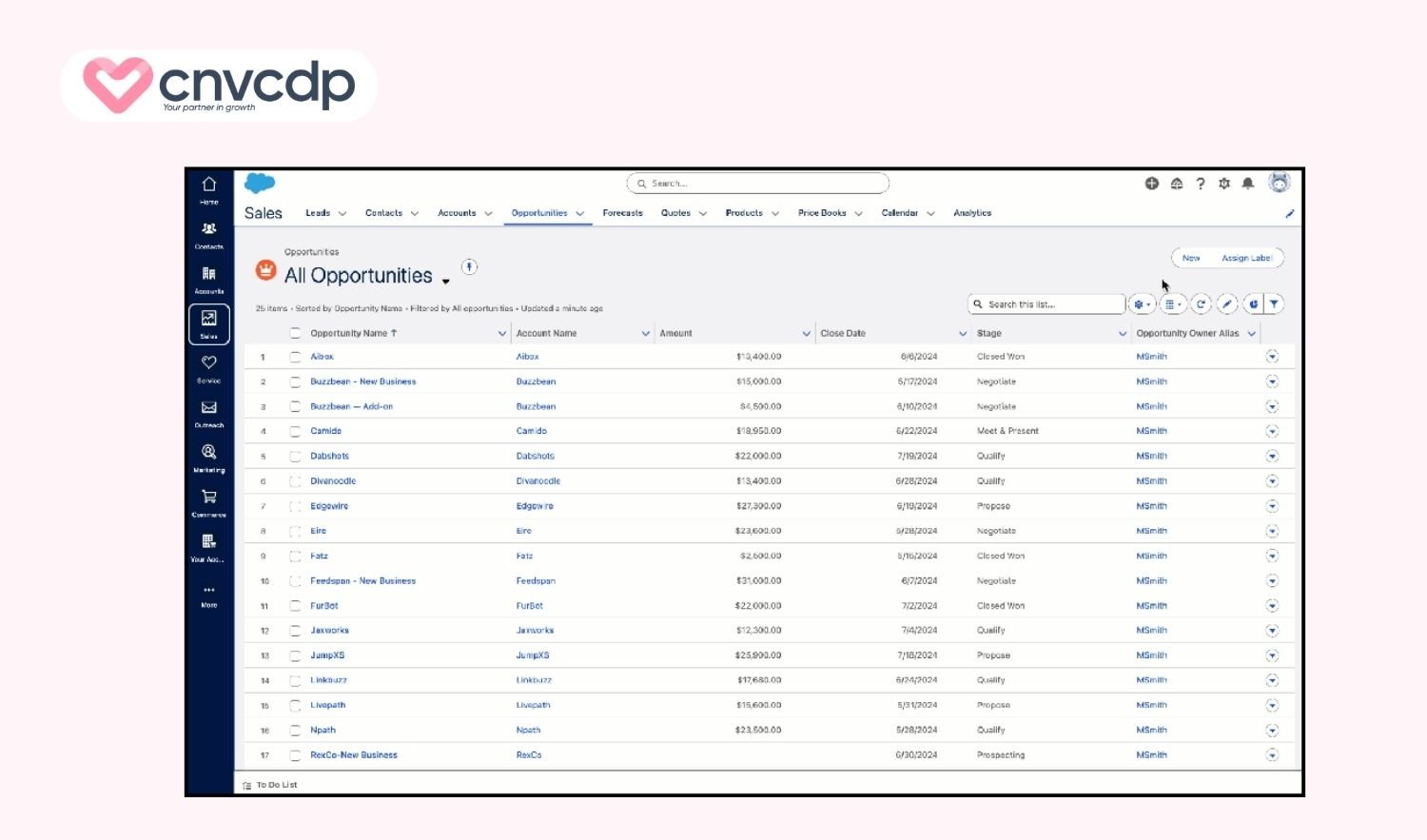Sort by the Close Date column header
Viewport: 1427px width, 840px height.
[x=843, y=333]
